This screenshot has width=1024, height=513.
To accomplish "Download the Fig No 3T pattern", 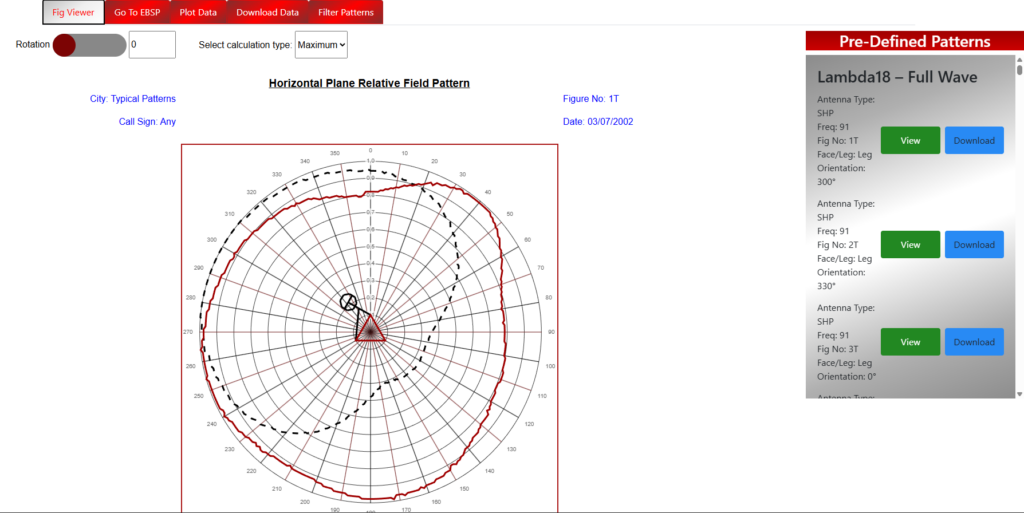I will click(x=974, y=342).
